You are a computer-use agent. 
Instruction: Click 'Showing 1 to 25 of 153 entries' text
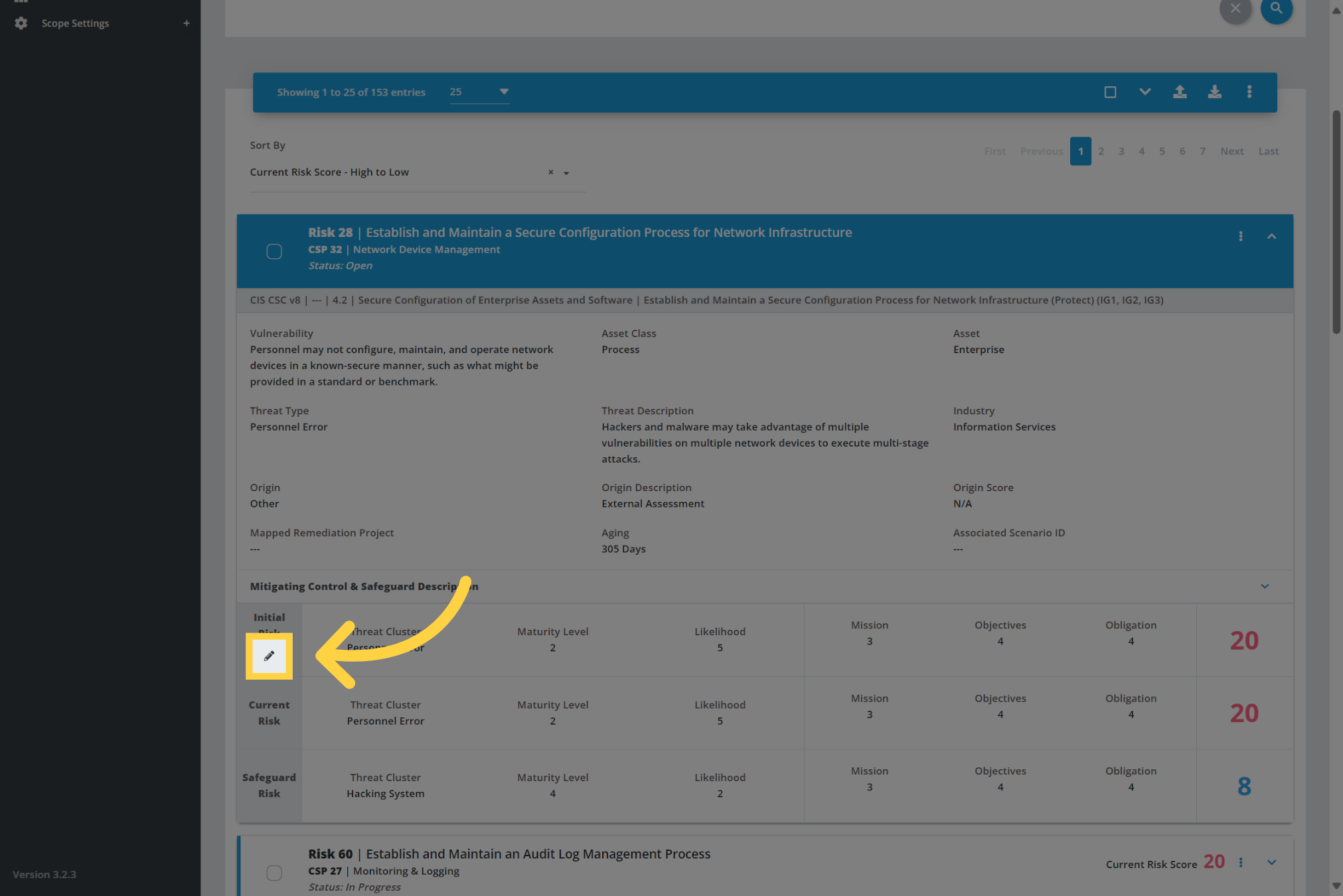pyautogui.click(x=351, y=92)
